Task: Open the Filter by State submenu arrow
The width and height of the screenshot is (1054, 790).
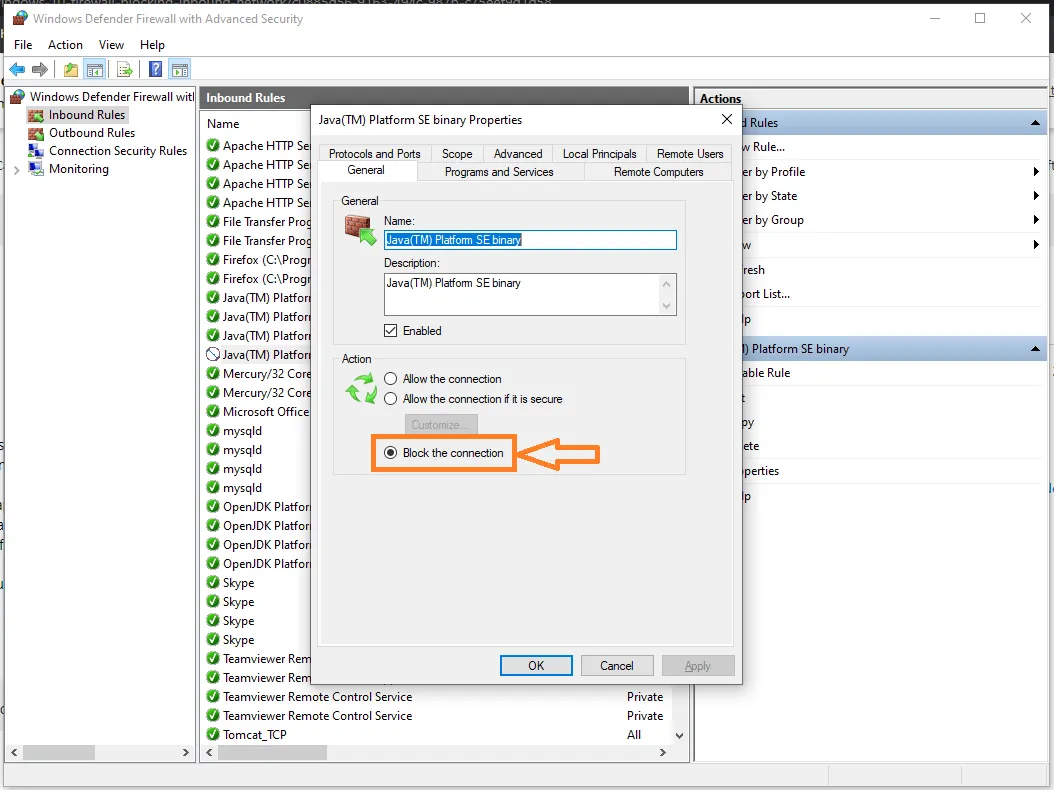Action: 1036,196
